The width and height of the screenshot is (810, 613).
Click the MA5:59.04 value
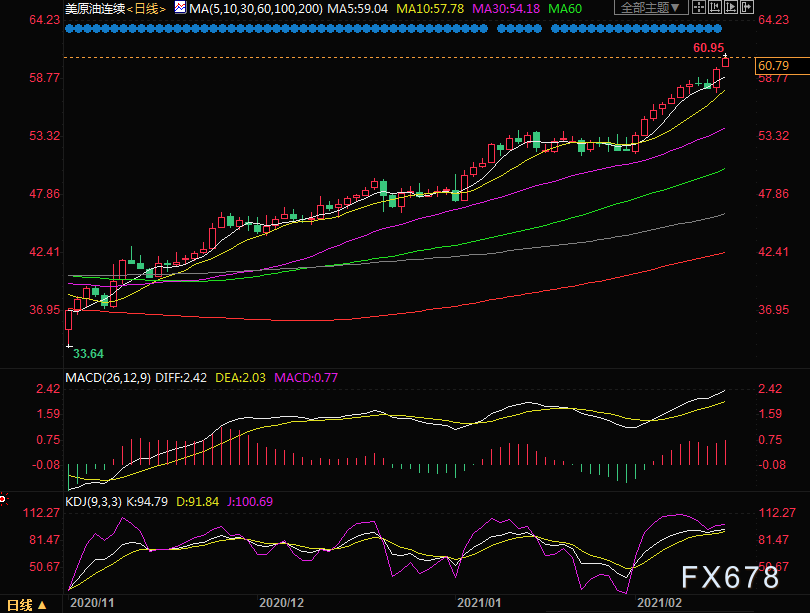pos(357,8)
